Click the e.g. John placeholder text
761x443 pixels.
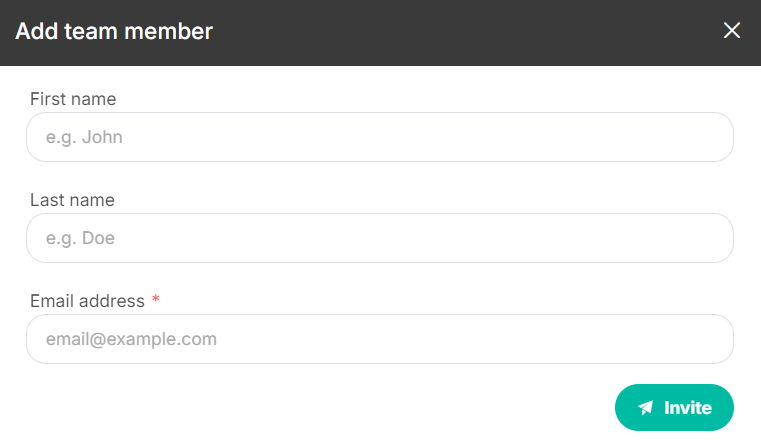click(84, 137)
